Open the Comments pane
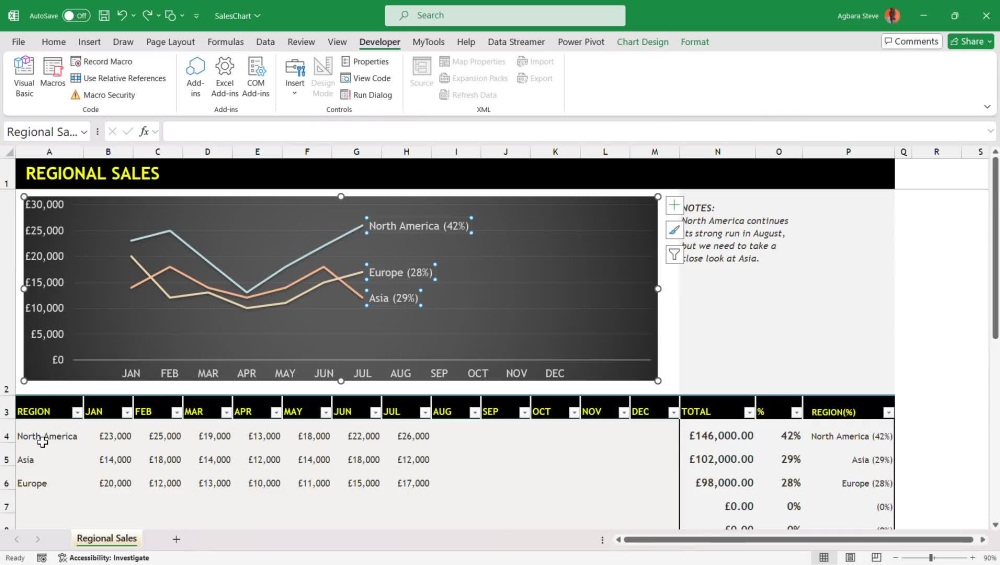This screenshot has height=565, width=1000. (x=911, y=41)
